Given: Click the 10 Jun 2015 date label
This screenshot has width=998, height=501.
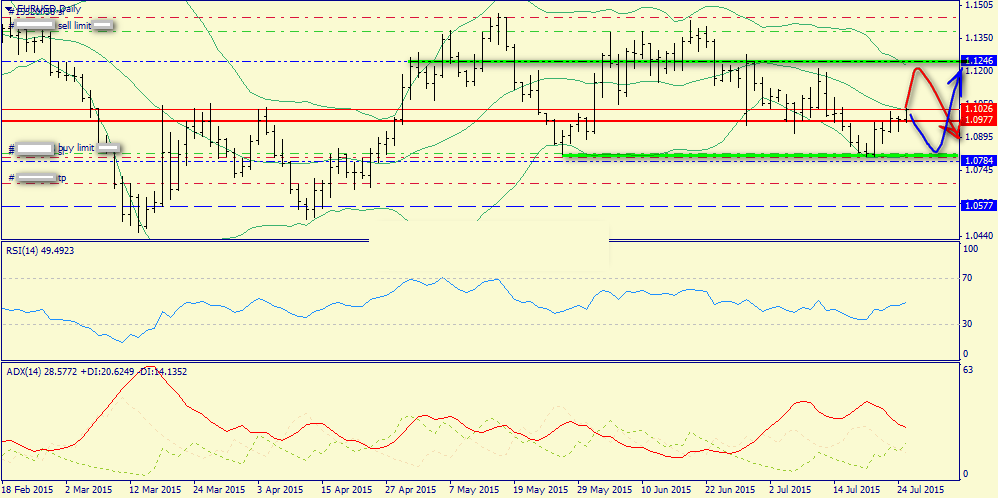Looking at the screenshot, I should tap(667, 490).
